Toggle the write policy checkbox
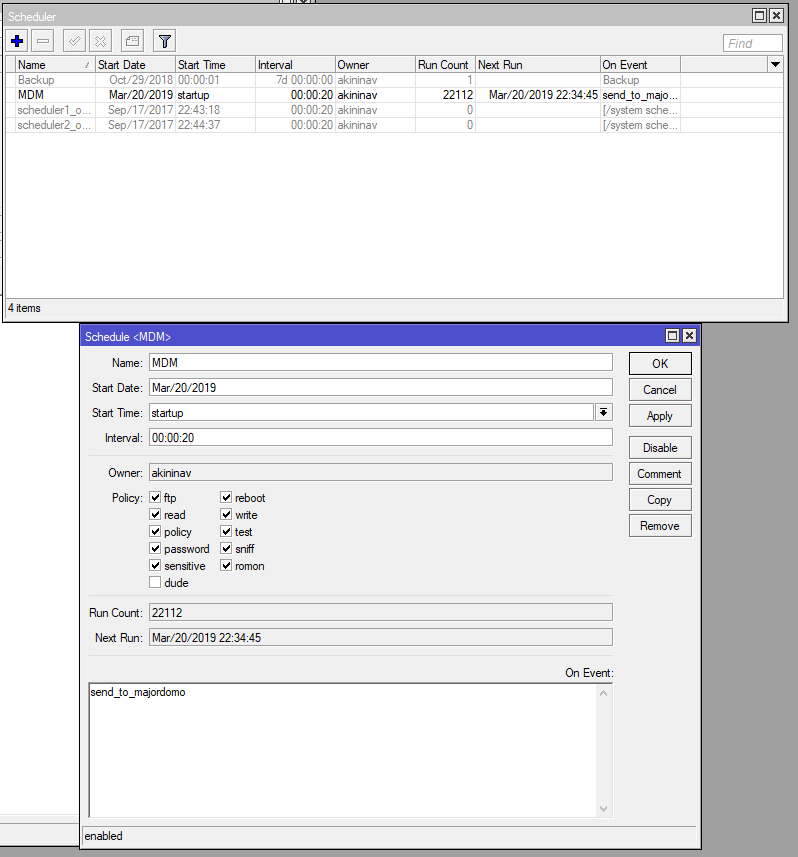The width and height of the screenshot is (798, 857). point(226,514)
